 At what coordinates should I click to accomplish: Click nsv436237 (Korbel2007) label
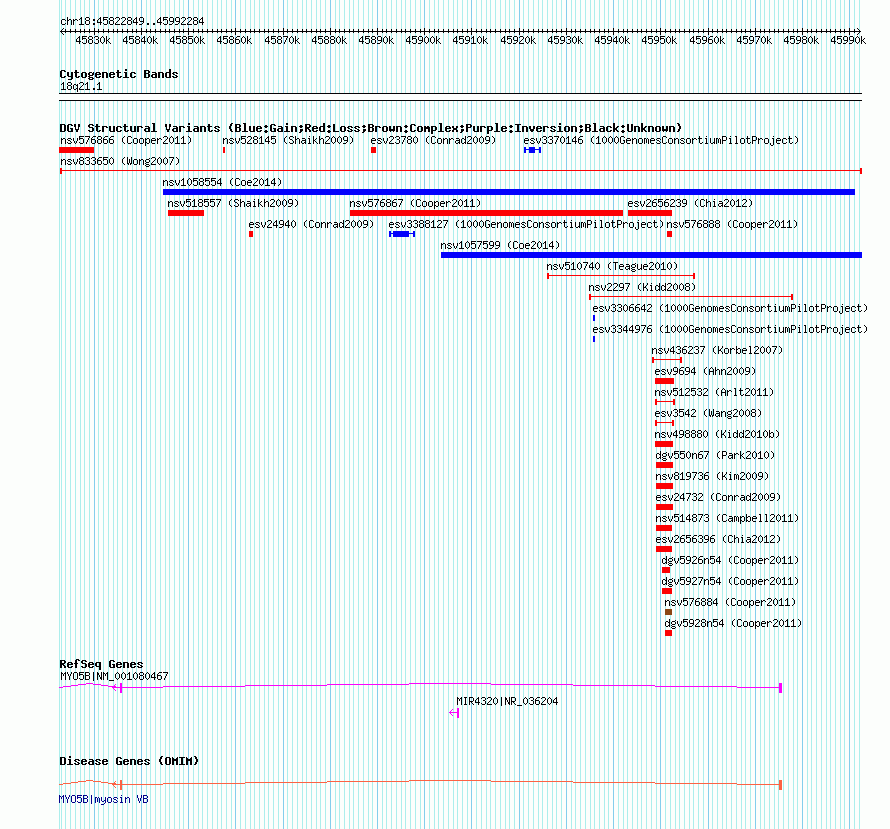click(x=717, y=350)
